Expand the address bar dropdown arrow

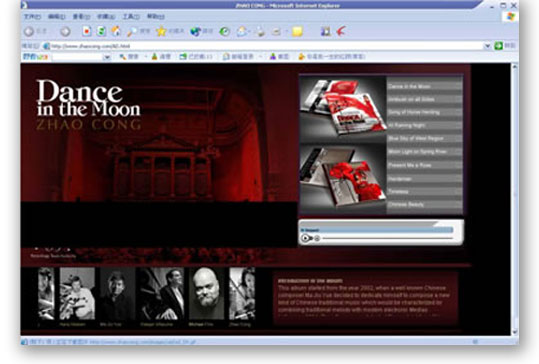coord(487,46)
